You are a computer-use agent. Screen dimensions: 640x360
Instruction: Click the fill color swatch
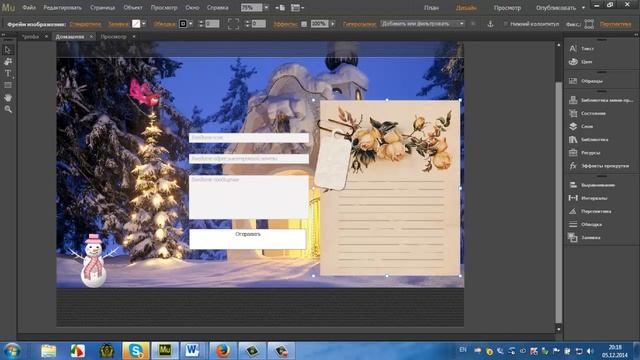136,24
